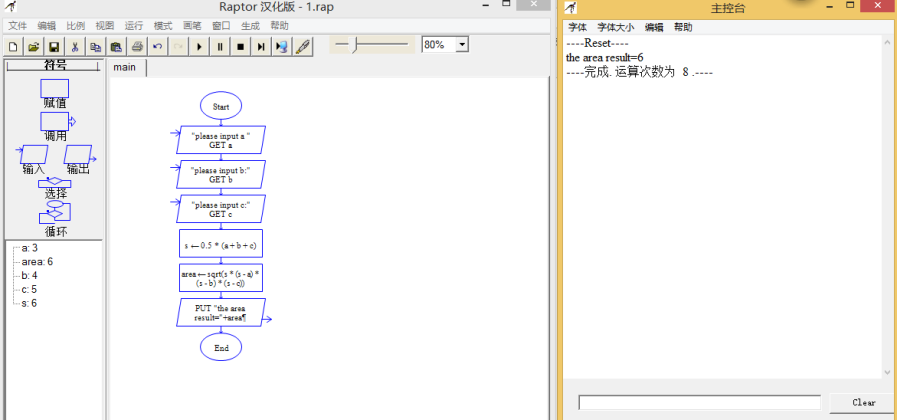Viewport: 898px width, 420px height.
Task: Pause flowchart execution
Action: point(220,46)
